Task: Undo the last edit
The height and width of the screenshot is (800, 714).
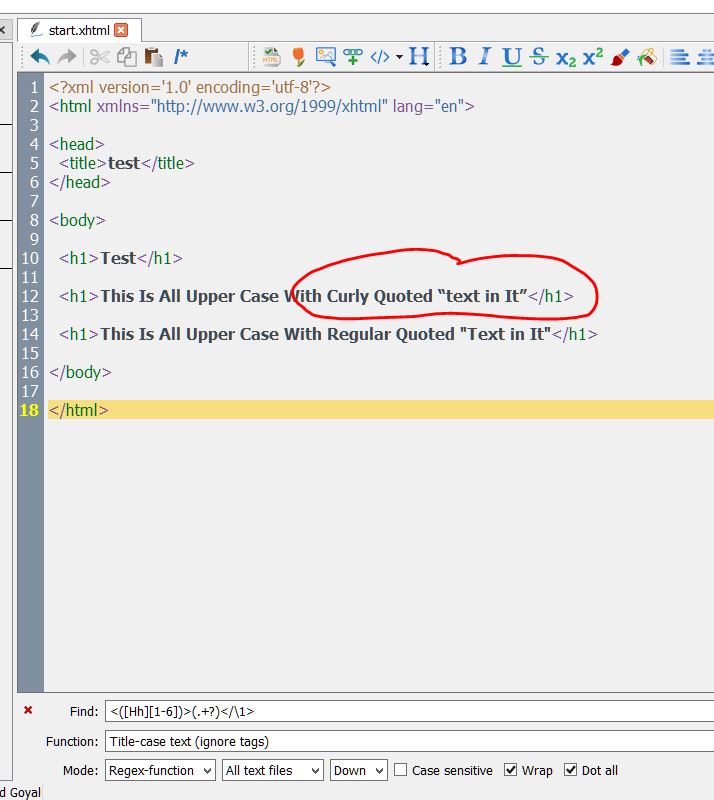Action: (40, 57)
